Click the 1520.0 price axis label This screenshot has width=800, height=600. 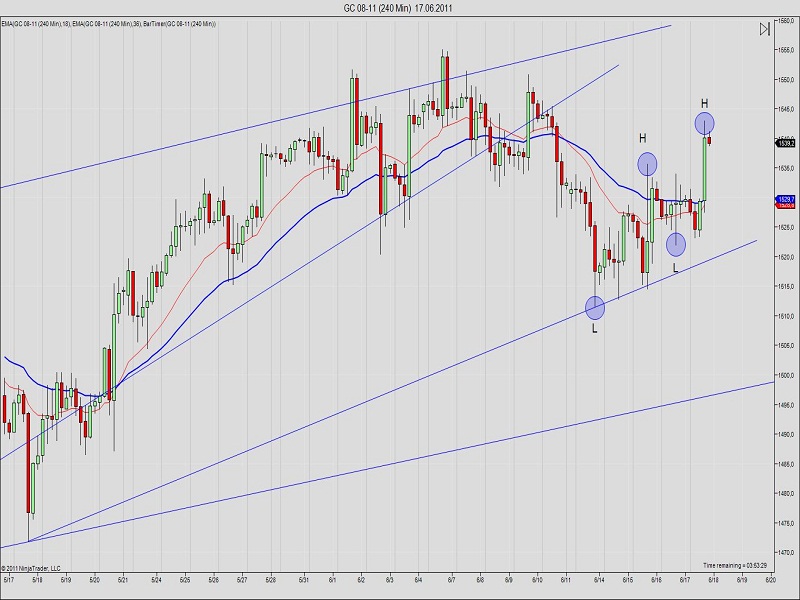click(786, 257)
